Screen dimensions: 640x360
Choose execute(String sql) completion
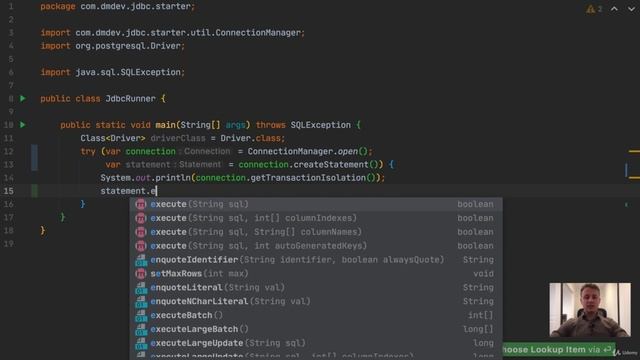316,204
